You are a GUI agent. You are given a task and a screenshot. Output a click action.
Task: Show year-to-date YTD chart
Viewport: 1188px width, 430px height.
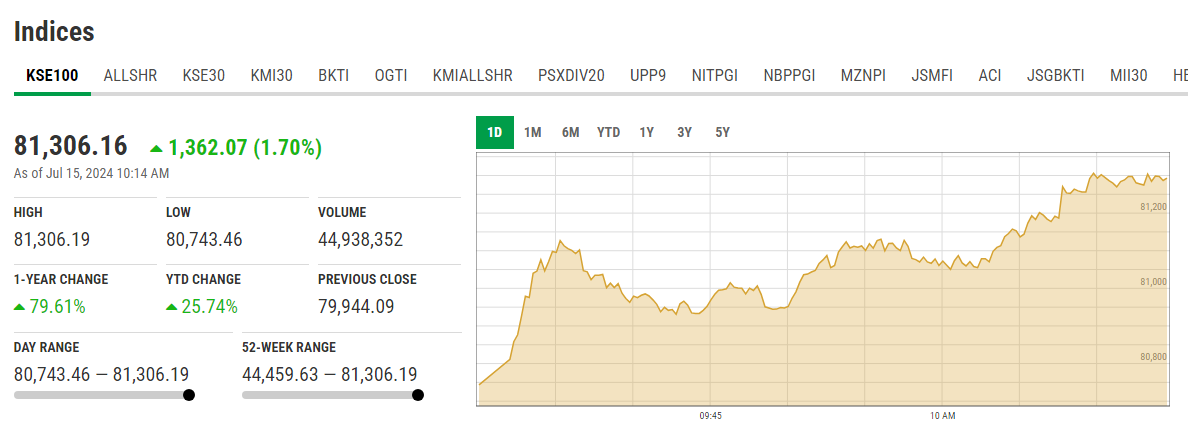[x=608, y=132]
